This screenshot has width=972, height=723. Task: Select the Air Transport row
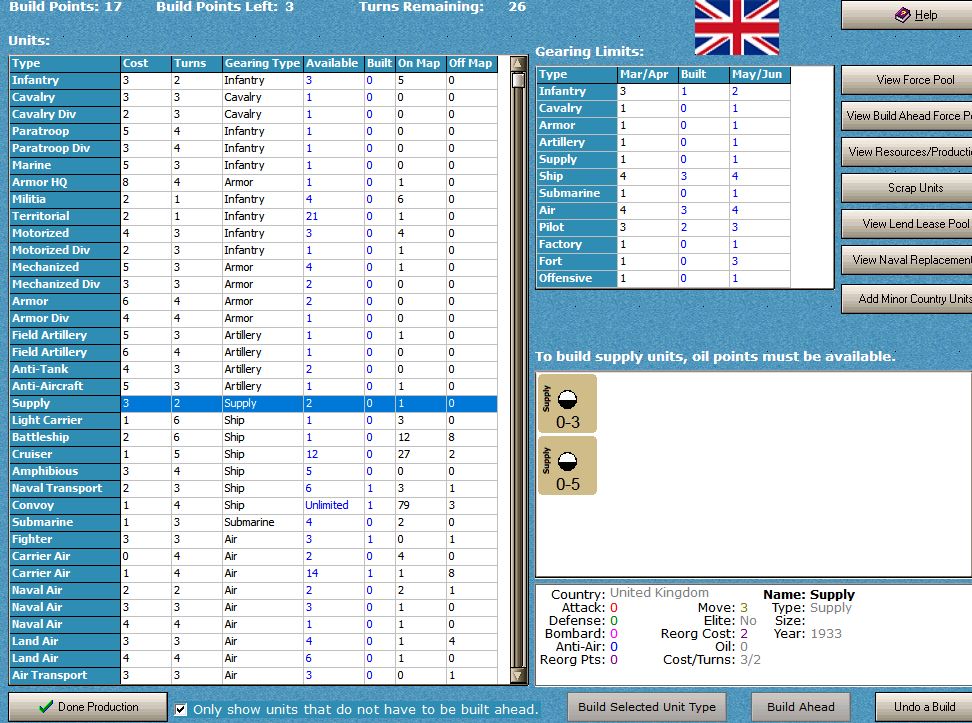pos(253,675)
